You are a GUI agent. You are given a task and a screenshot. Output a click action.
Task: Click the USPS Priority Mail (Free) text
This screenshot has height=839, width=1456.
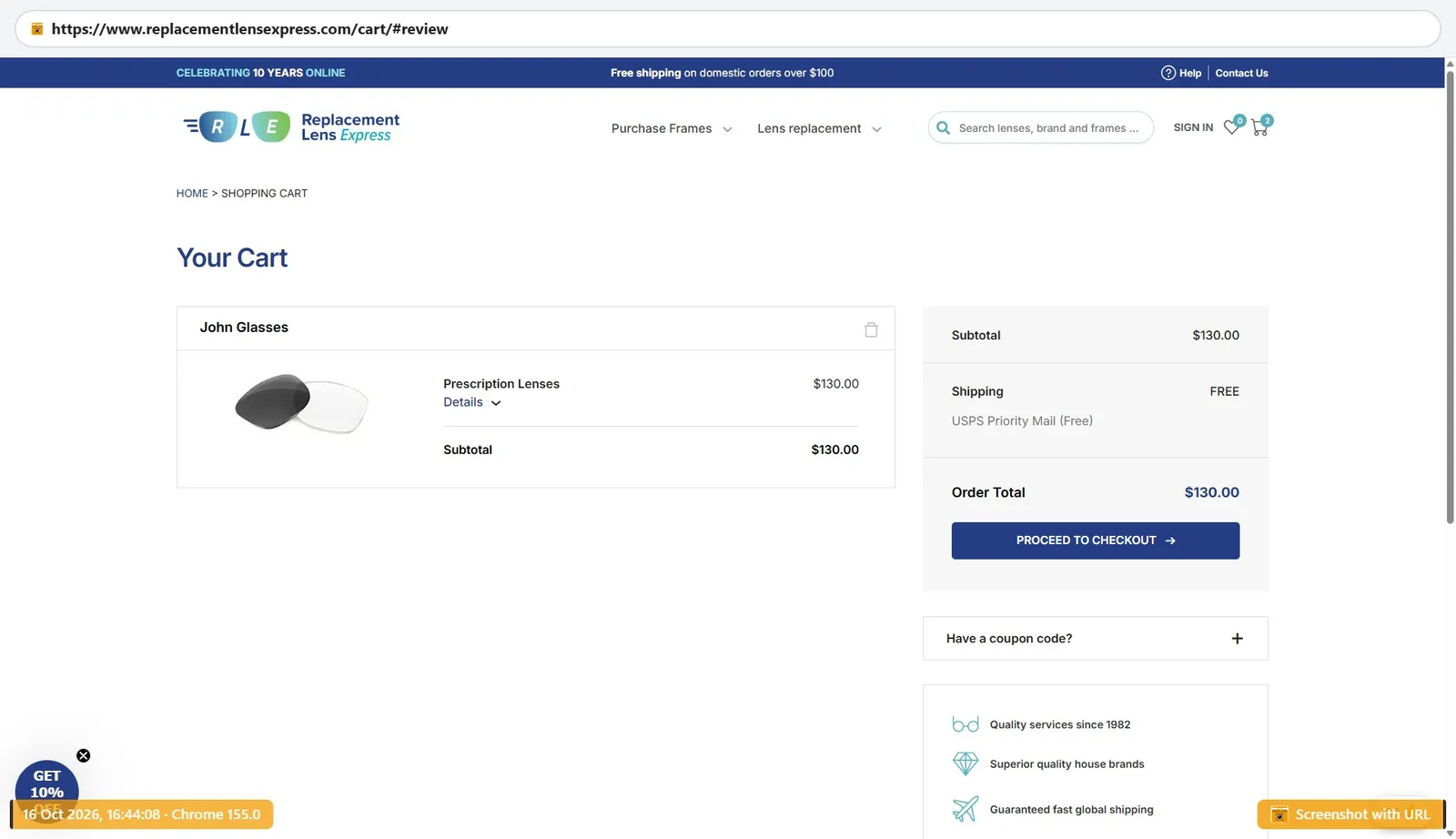coord(1022,420)
